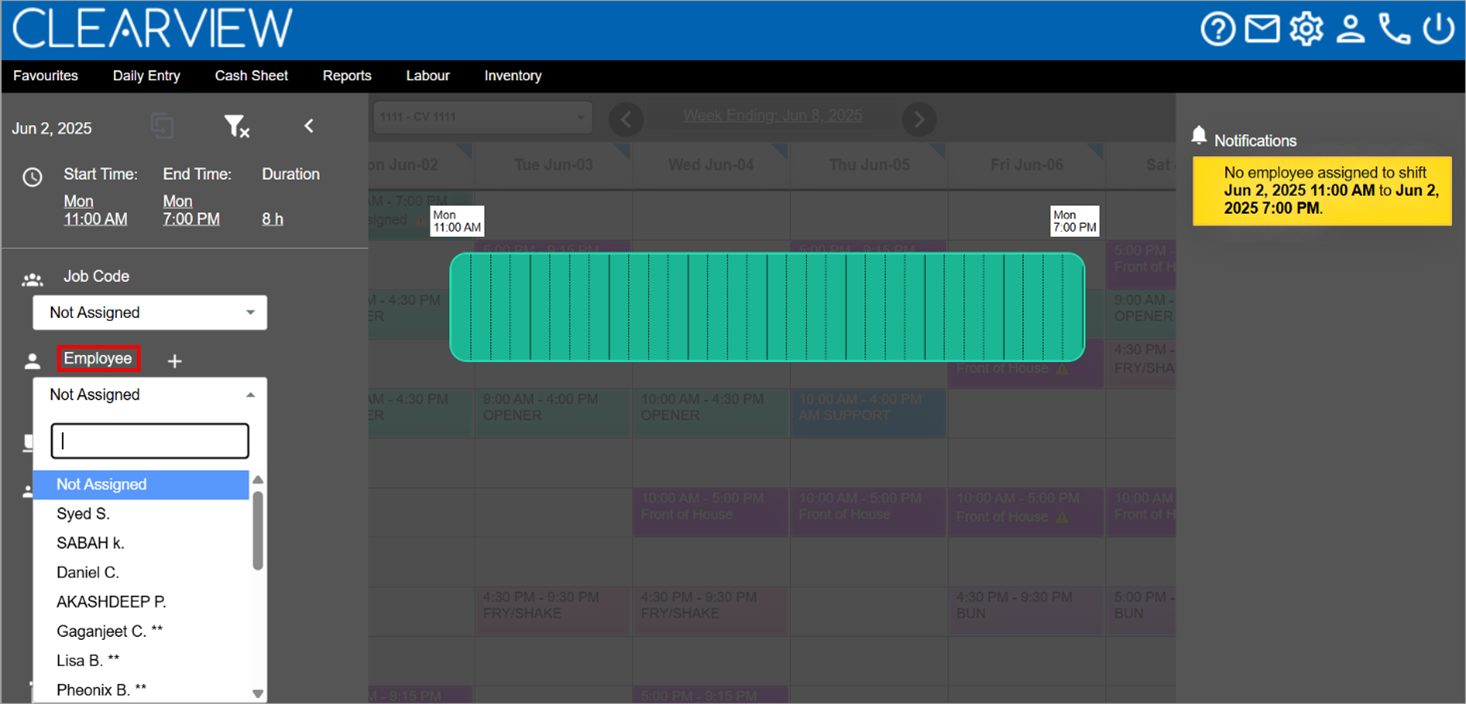Click the plus icon next to Employee

pos(175,361)
